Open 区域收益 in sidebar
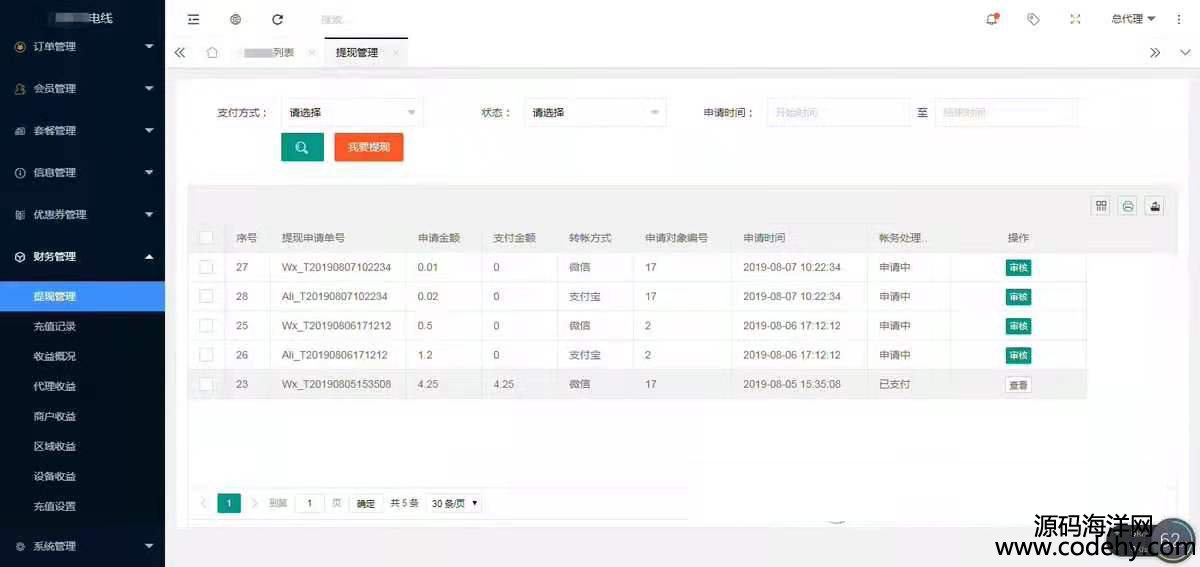This screenshot has width=1200, height=567. [82, 446]
